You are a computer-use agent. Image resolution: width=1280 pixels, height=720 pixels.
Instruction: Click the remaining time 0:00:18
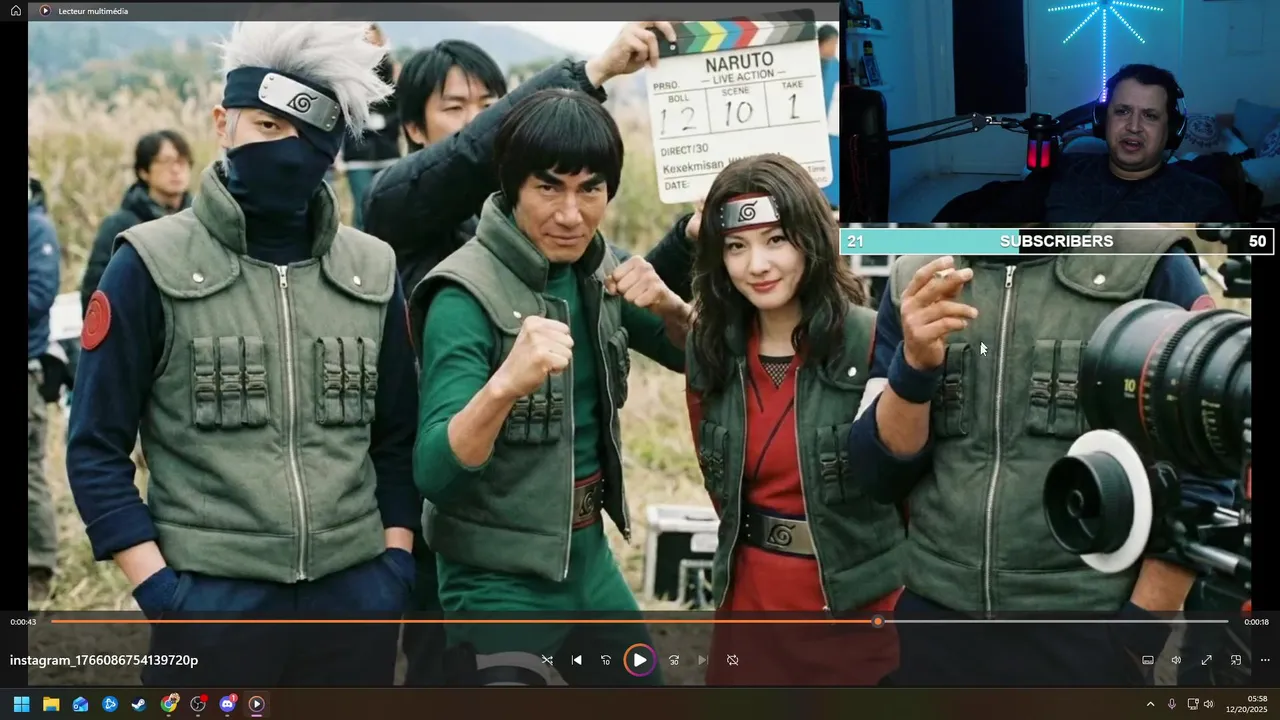(x=1256, y=622)
